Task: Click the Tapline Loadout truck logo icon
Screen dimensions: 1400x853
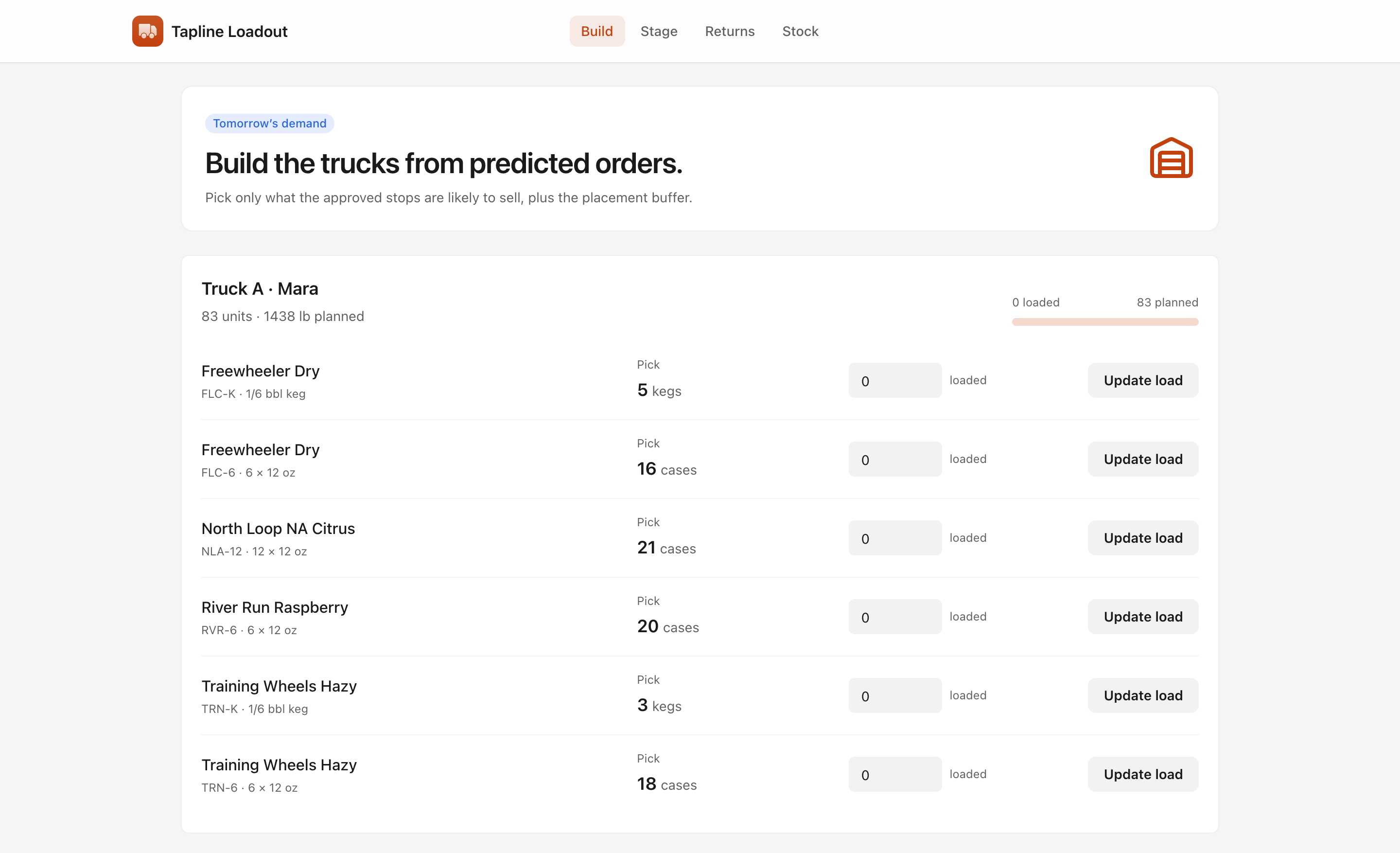Action: tap(148, 31)
